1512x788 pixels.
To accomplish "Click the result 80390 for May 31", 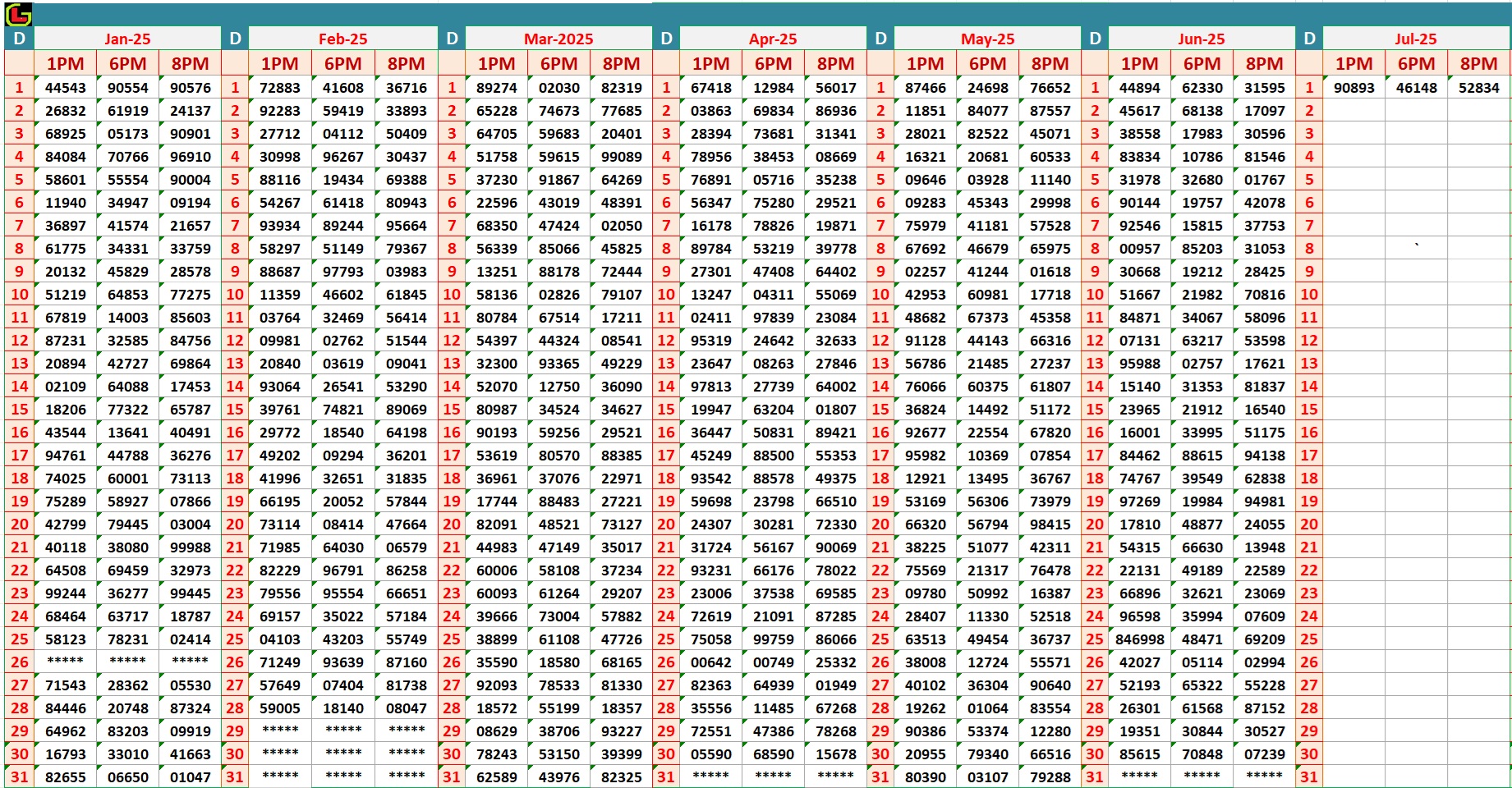I will pyautogui.click(x=926, y=777).
